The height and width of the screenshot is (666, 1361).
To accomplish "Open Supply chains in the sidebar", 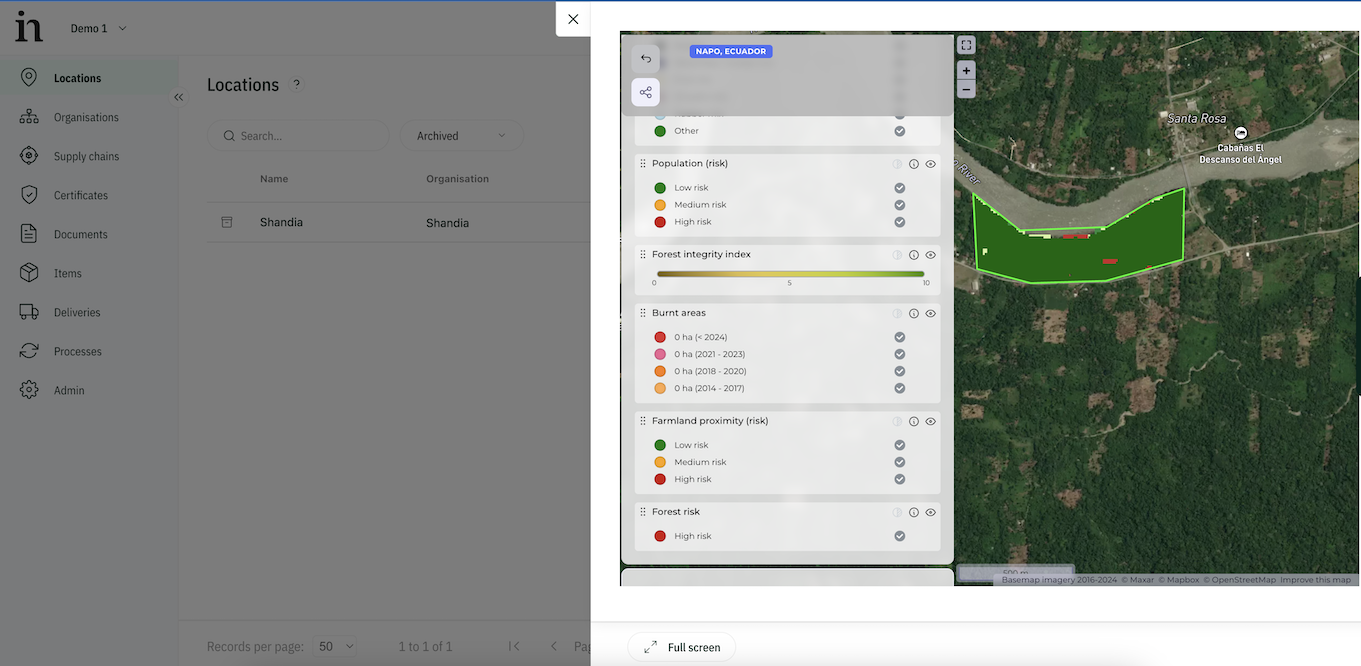I will point(89,156).
